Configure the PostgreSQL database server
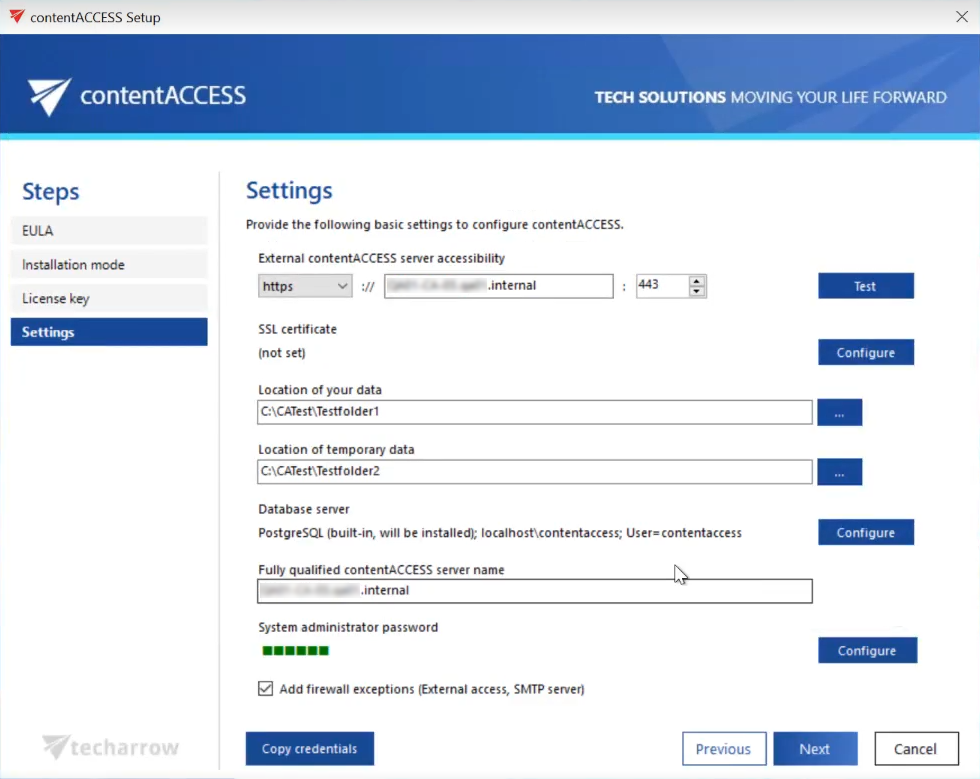Image resolution: width=980 pixels, height=779 pixels. 865,532
